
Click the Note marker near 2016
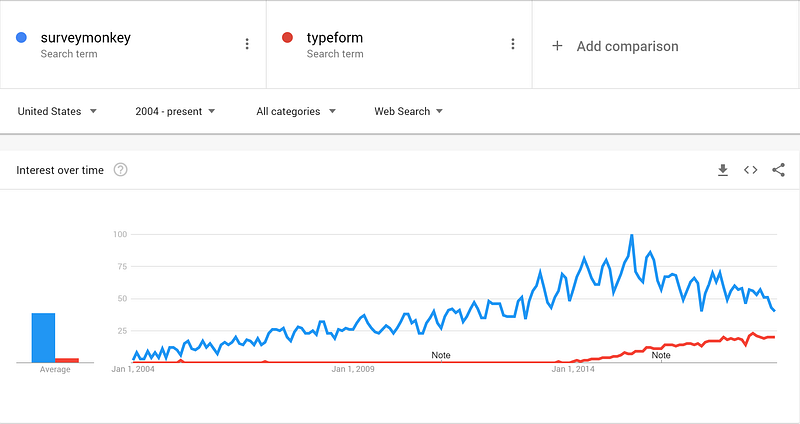[x=661, y=355]
